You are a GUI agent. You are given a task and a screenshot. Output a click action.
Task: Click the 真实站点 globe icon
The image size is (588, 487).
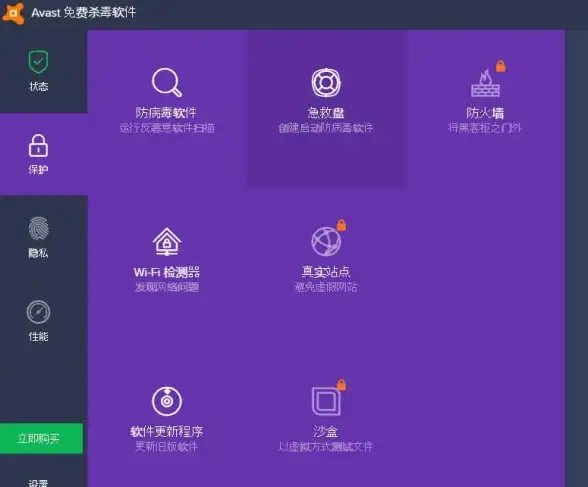[326, 241]
